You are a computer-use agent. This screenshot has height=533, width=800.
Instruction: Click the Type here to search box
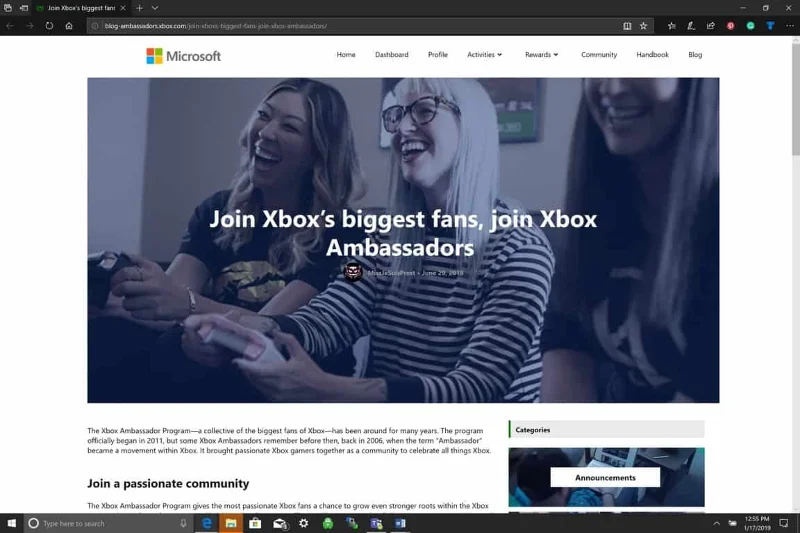tap(107, 523)
